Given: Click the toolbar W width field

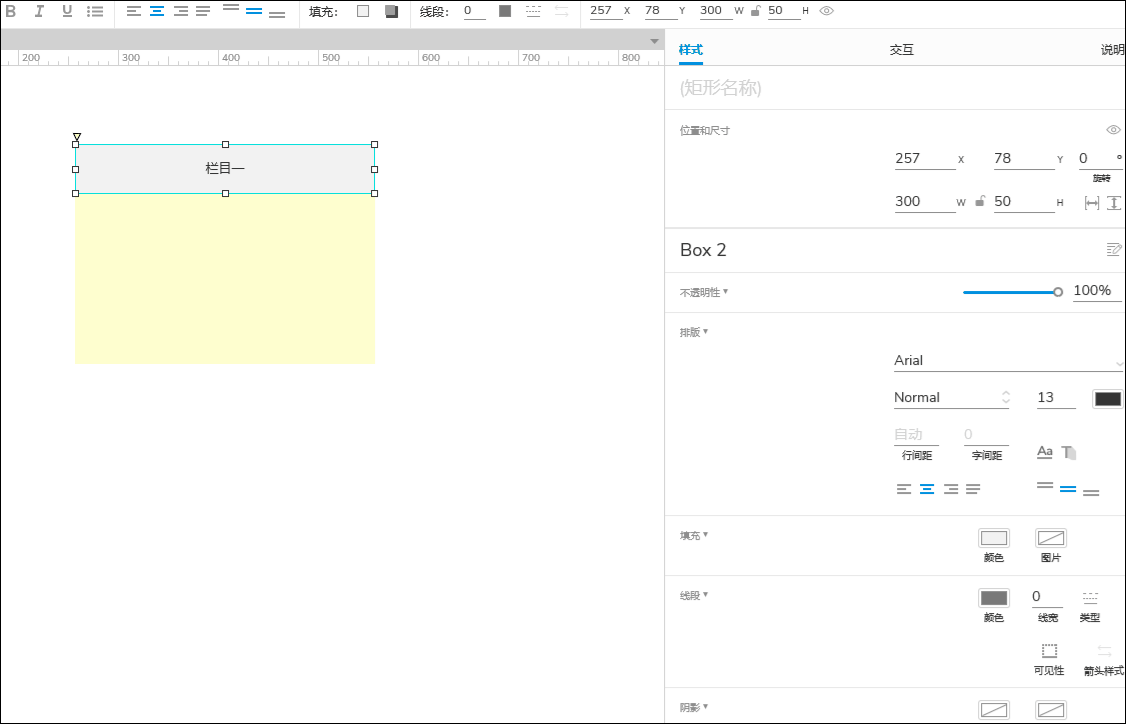Looking at the screenshot, I should tap(716, 11).
